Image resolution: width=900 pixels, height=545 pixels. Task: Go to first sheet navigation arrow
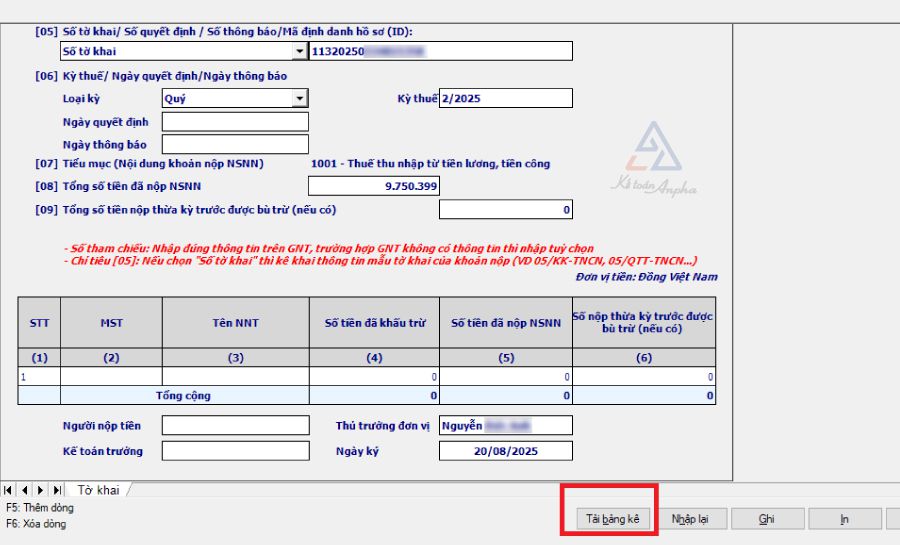8,490
